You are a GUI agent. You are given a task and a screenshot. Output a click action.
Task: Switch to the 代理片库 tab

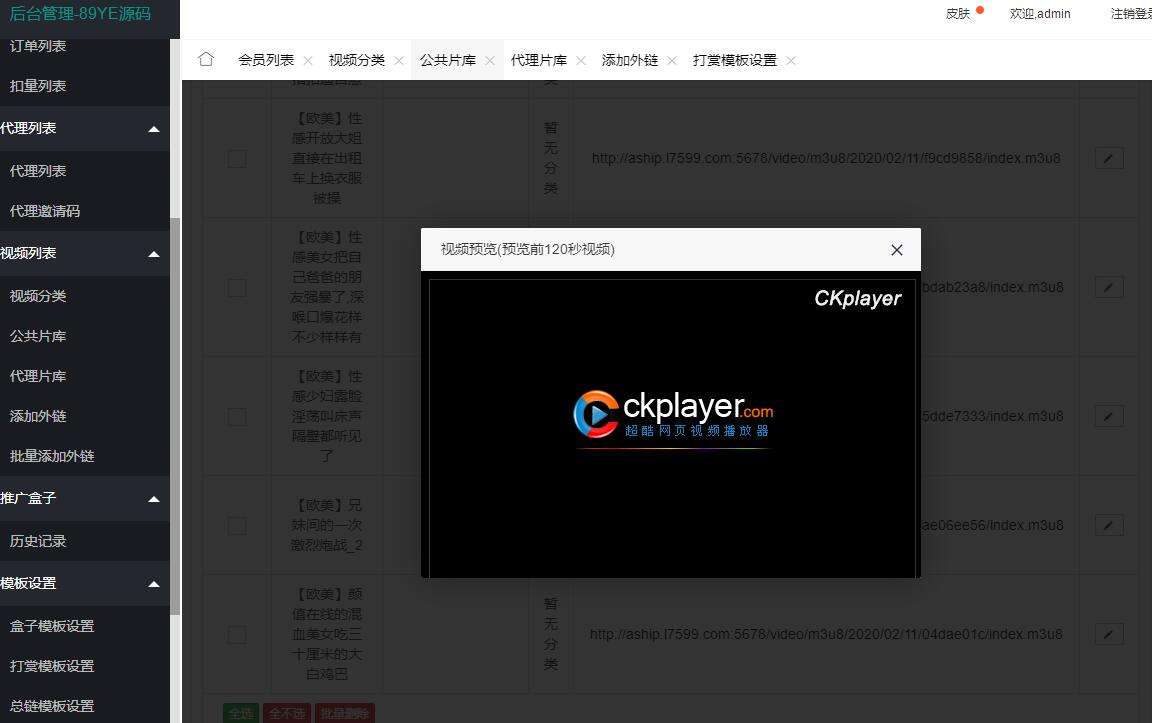pyautogui.click(x=539, y=60)
